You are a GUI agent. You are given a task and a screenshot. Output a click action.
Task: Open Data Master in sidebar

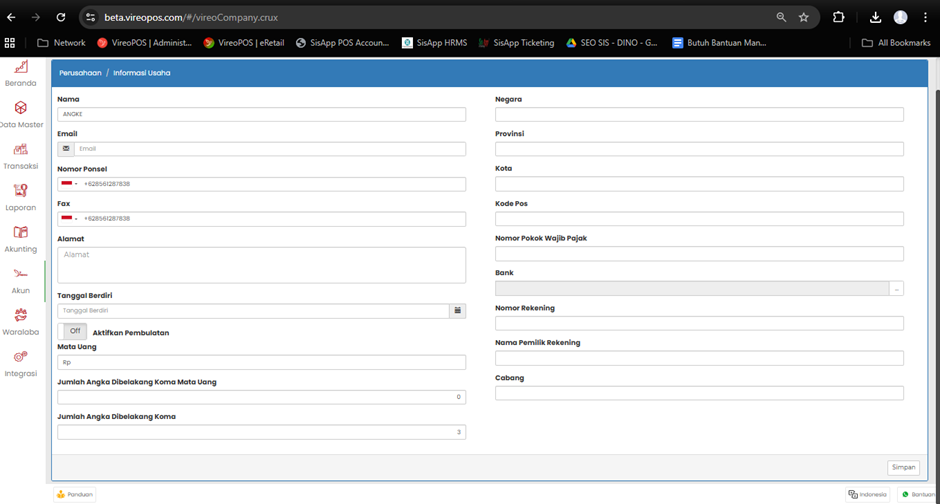tap(20, 108)
